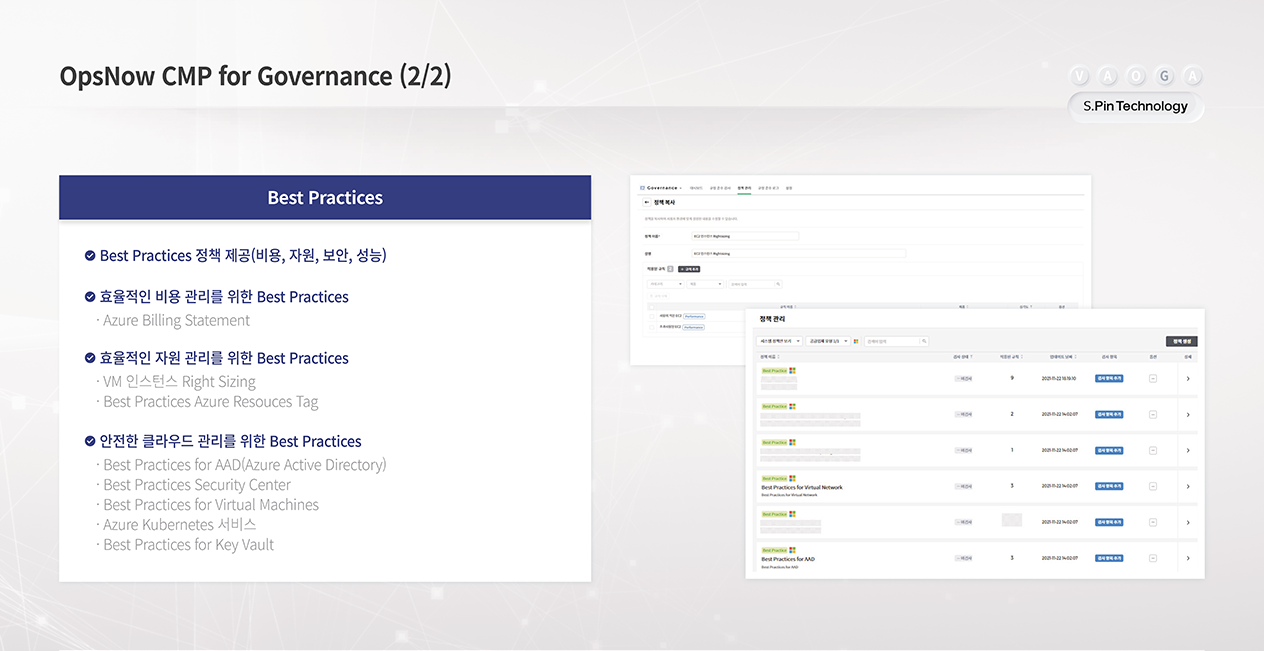Click the 'Azure Kubernetes 서비스' bullet text

[x=179, y=524]
